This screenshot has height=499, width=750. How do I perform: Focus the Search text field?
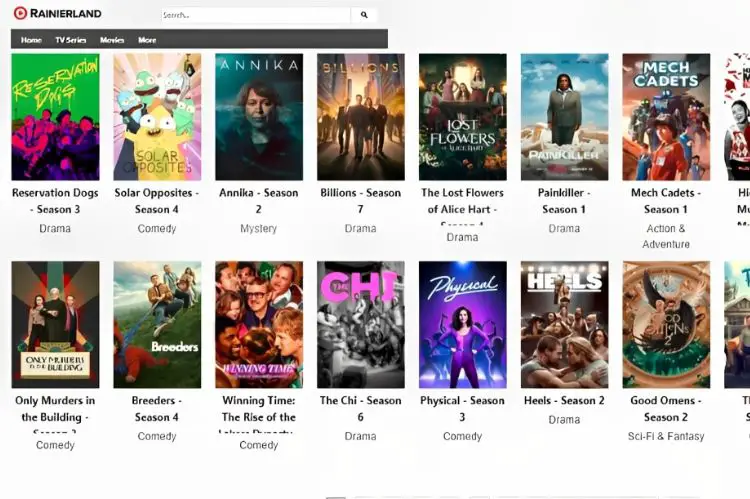tap(256, 15)
